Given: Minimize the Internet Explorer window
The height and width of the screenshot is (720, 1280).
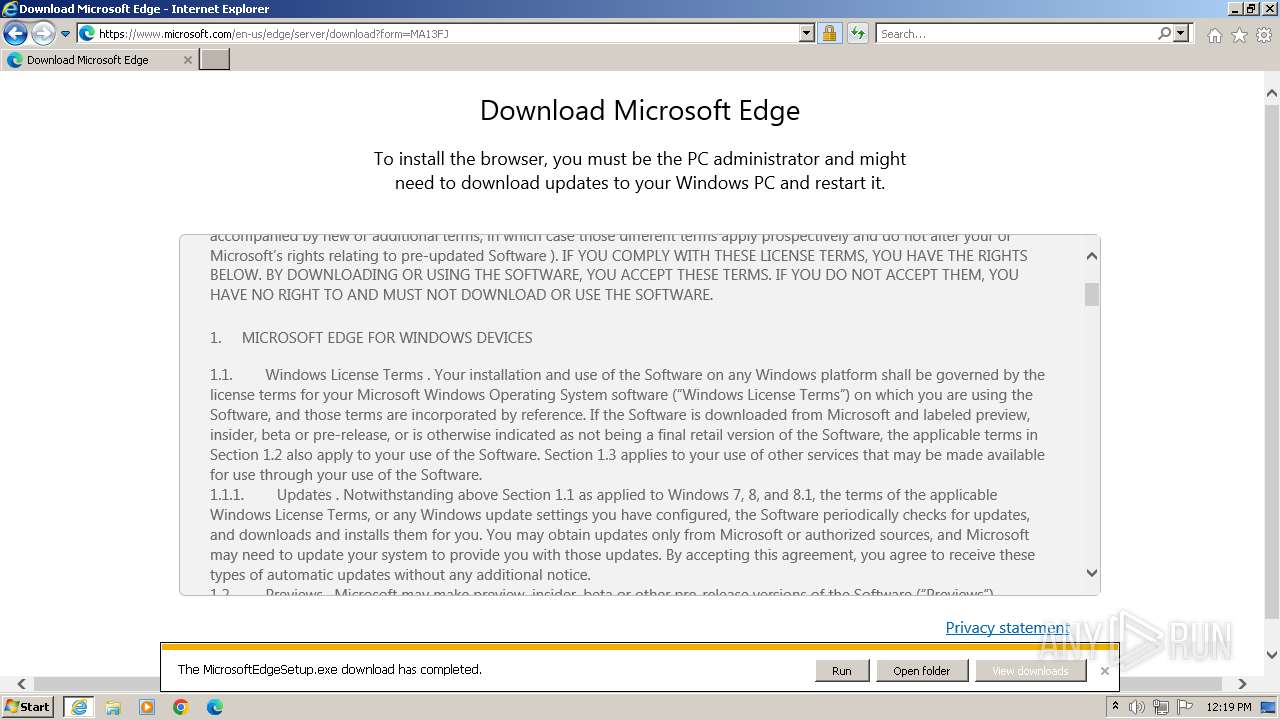Looking at the screenshot, I should tap(1234, 9).
